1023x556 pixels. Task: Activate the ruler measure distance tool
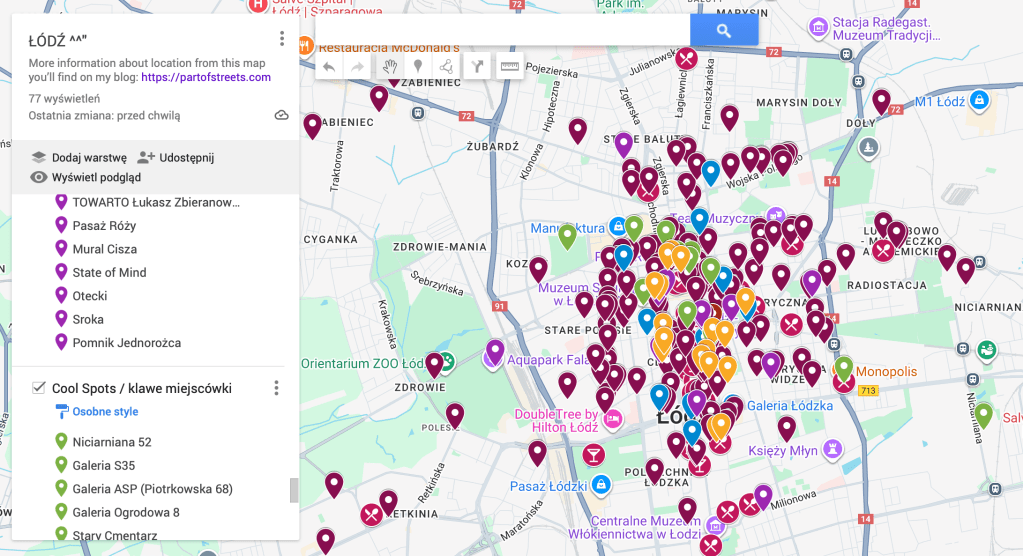pyautogui.click(x=510, y=67)
